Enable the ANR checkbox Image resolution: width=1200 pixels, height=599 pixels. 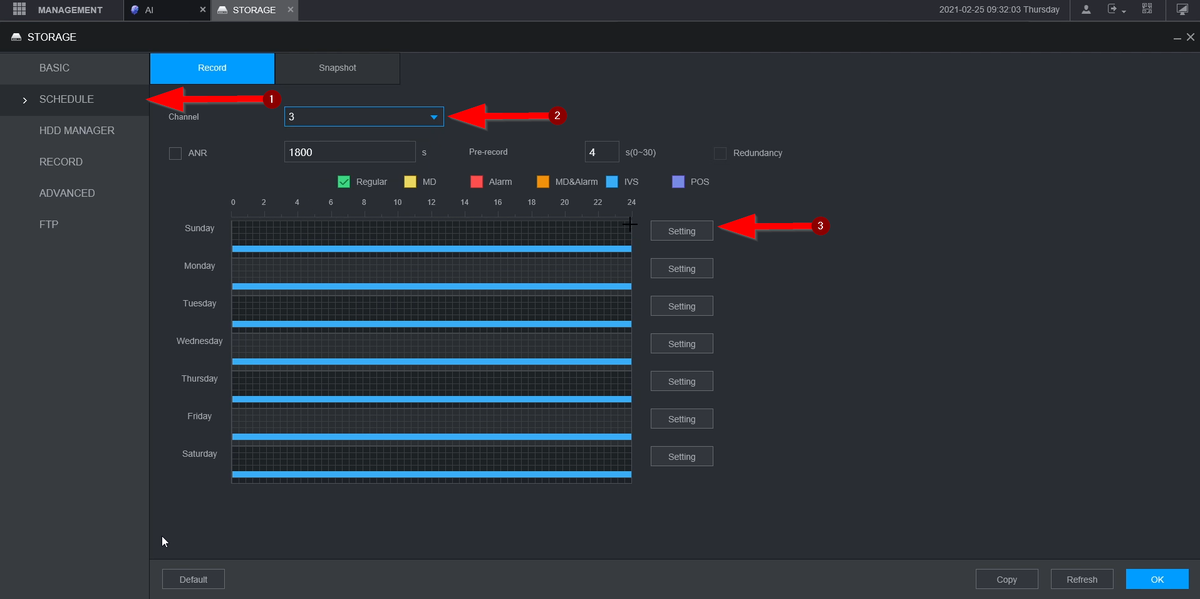click(176, 153)
